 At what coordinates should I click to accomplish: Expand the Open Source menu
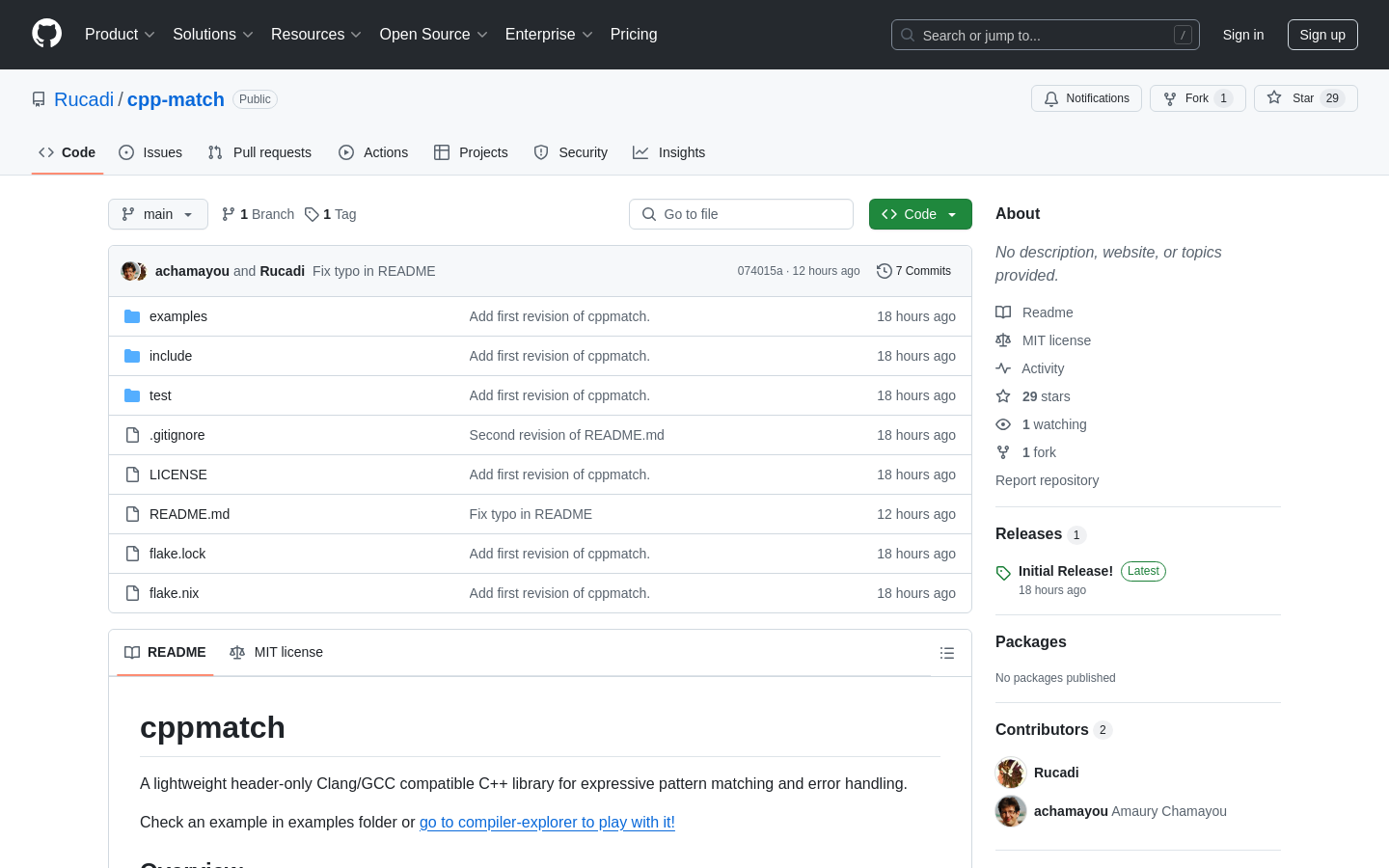click(434, 35)
